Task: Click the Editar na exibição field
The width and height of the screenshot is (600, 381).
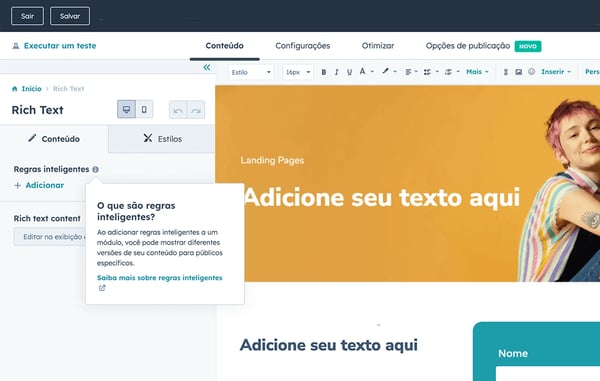Action: pos(51,237)
